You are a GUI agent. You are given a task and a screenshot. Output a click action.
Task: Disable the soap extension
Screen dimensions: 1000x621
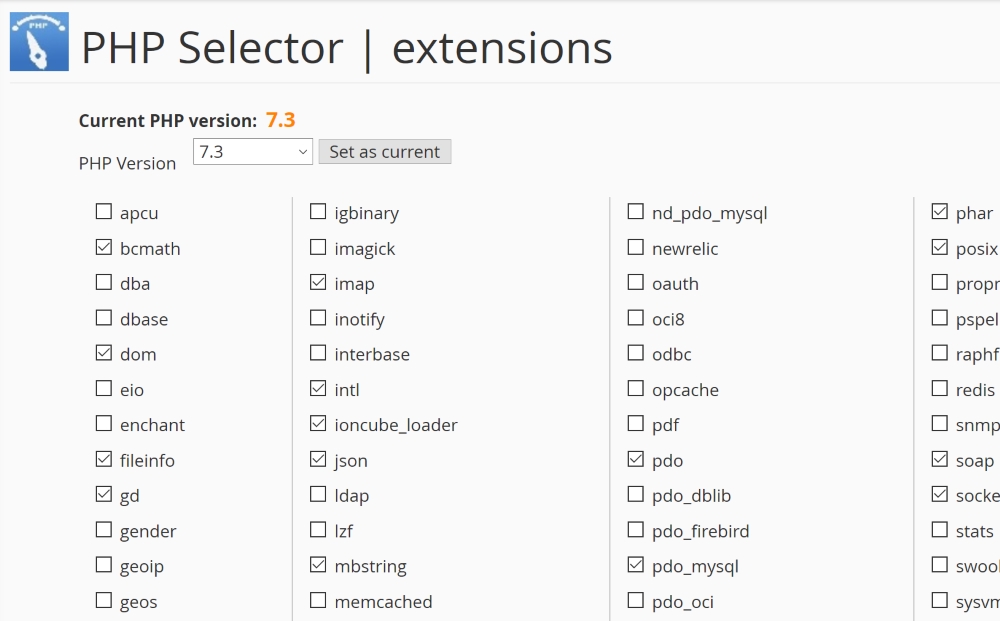point(938,459)
